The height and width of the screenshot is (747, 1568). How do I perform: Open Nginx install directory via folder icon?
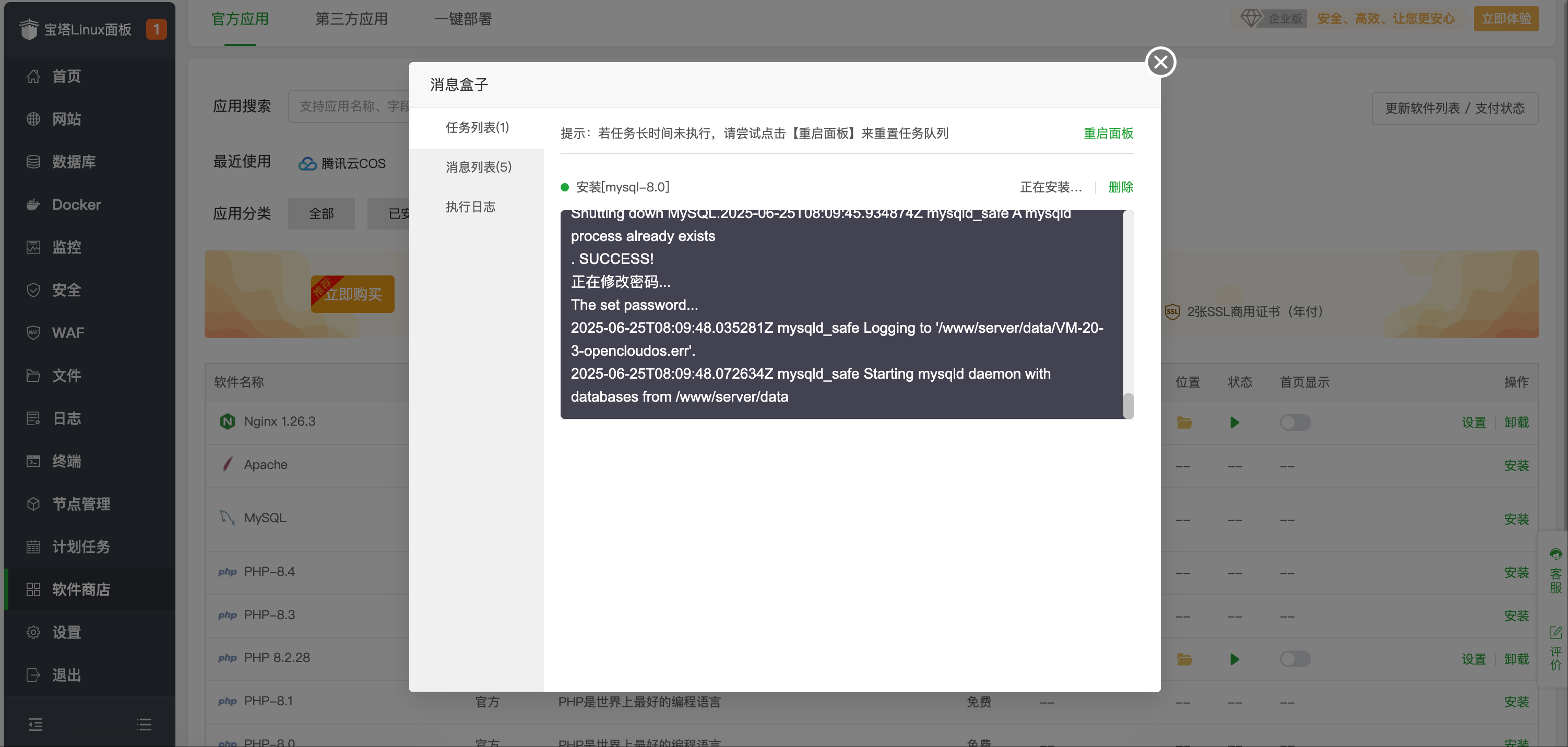pos(1184,422)
